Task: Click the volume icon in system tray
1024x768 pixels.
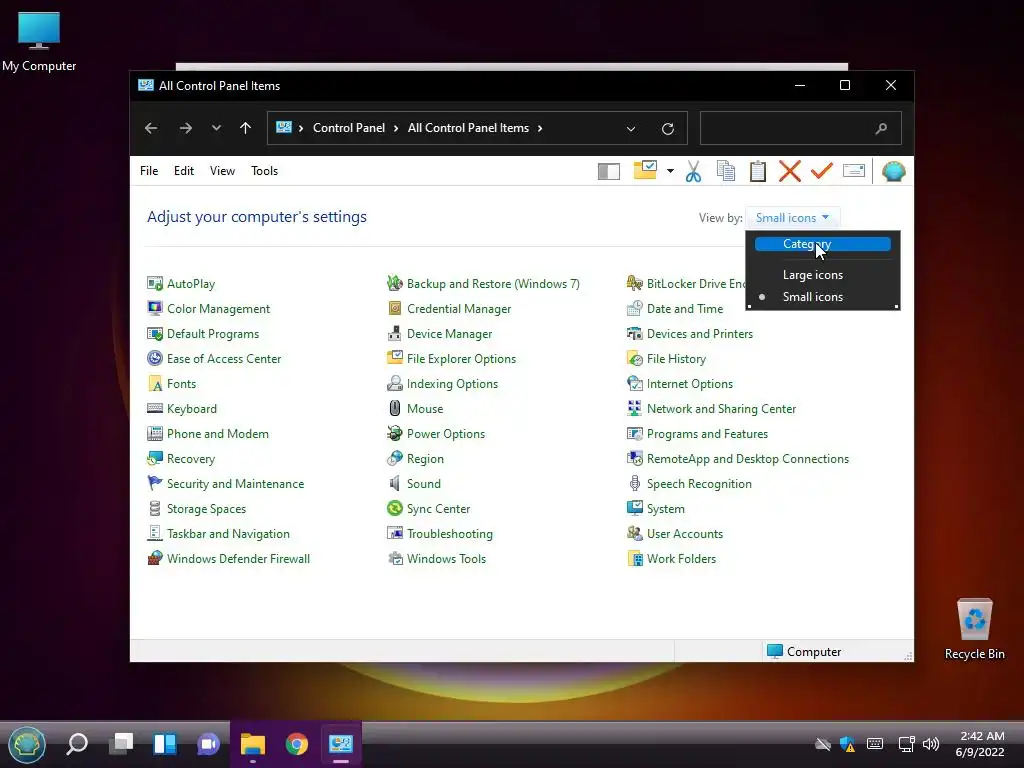Action: click(x=931, y=743)
